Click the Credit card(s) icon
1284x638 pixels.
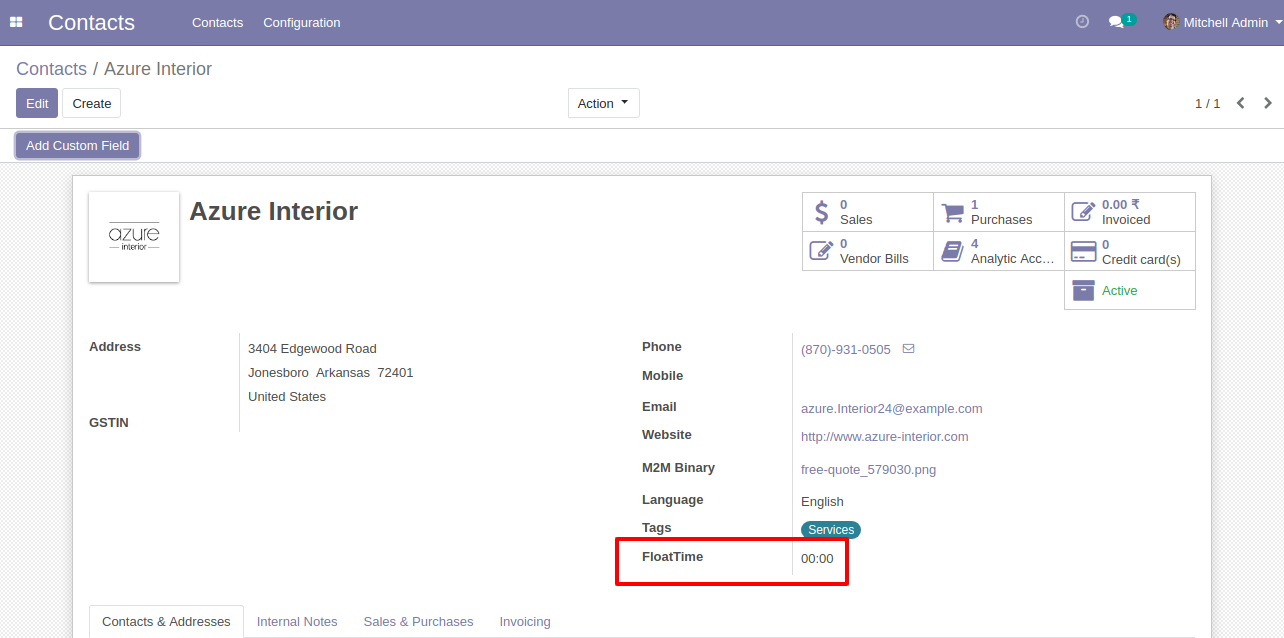tap(1084, 251)
